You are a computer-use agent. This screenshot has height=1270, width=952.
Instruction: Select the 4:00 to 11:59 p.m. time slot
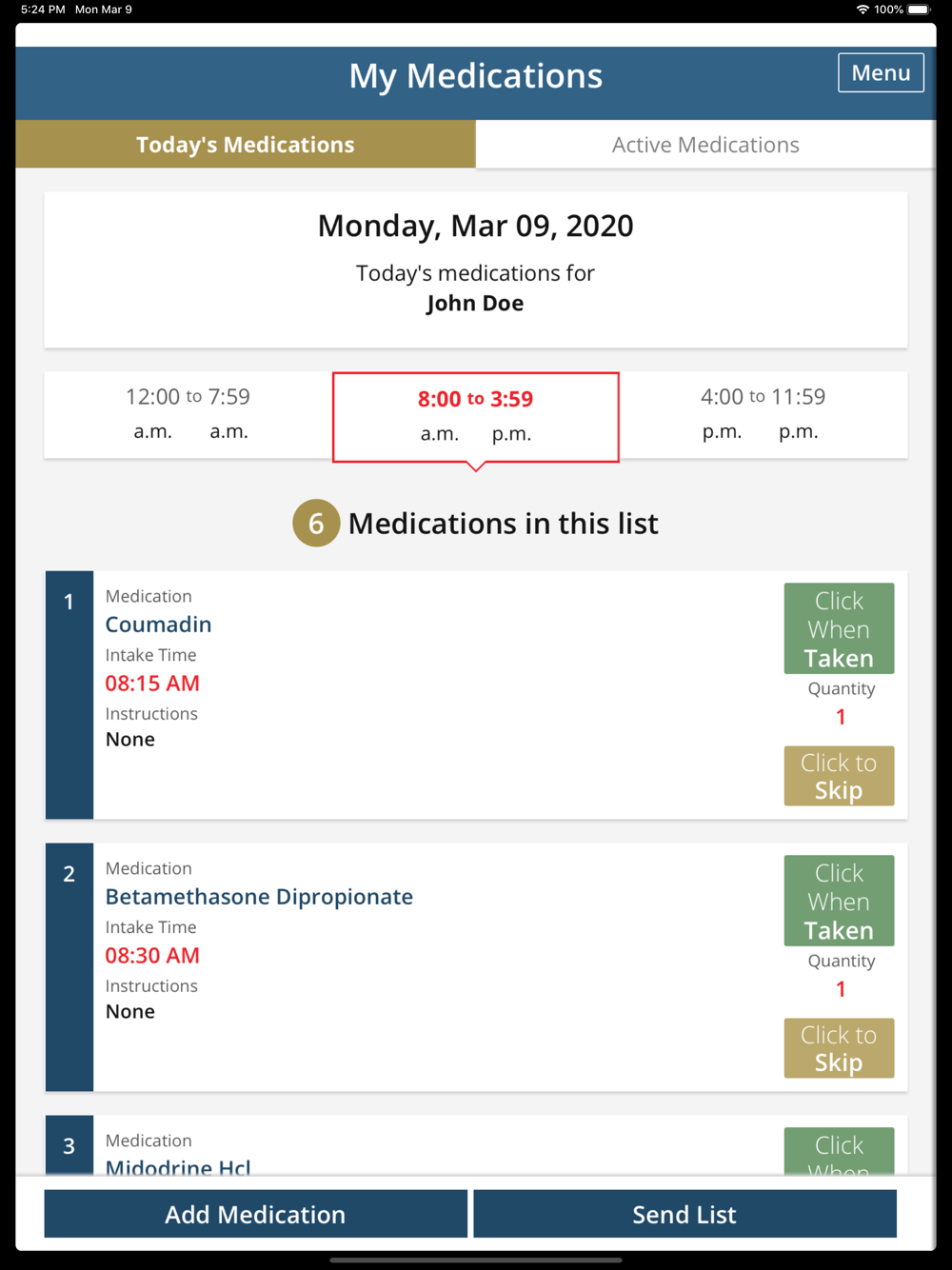click(764, 414)
